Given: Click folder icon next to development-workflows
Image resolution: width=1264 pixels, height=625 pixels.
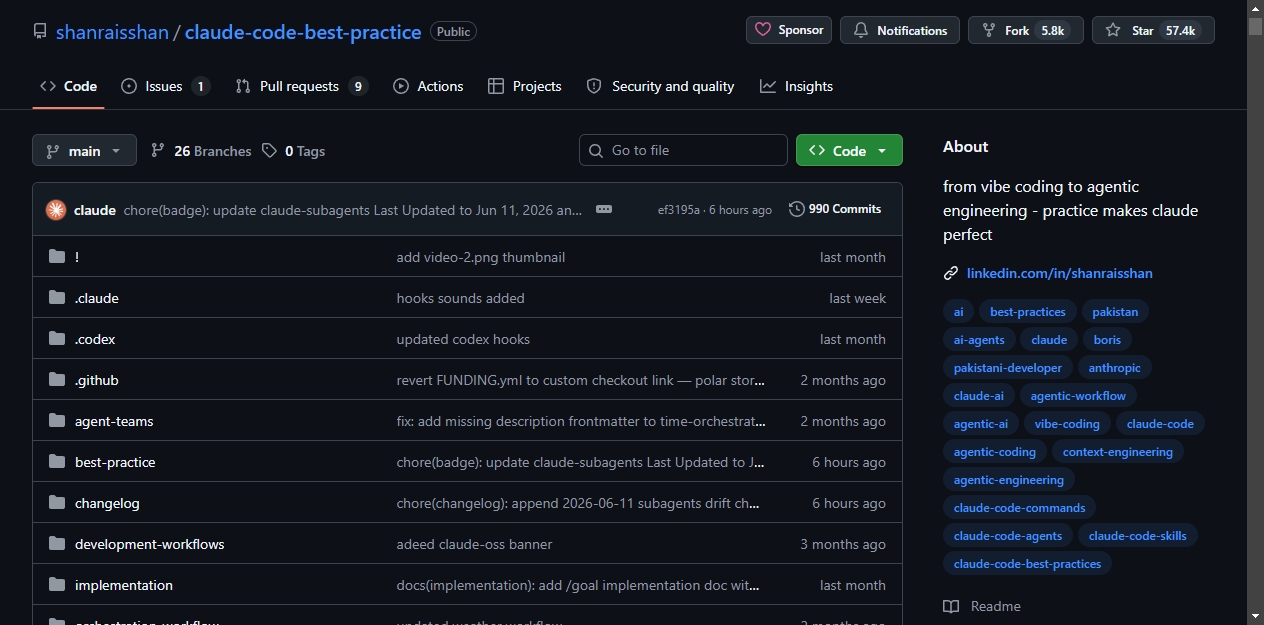Looking at the screenshot, I should coord(57,544).
